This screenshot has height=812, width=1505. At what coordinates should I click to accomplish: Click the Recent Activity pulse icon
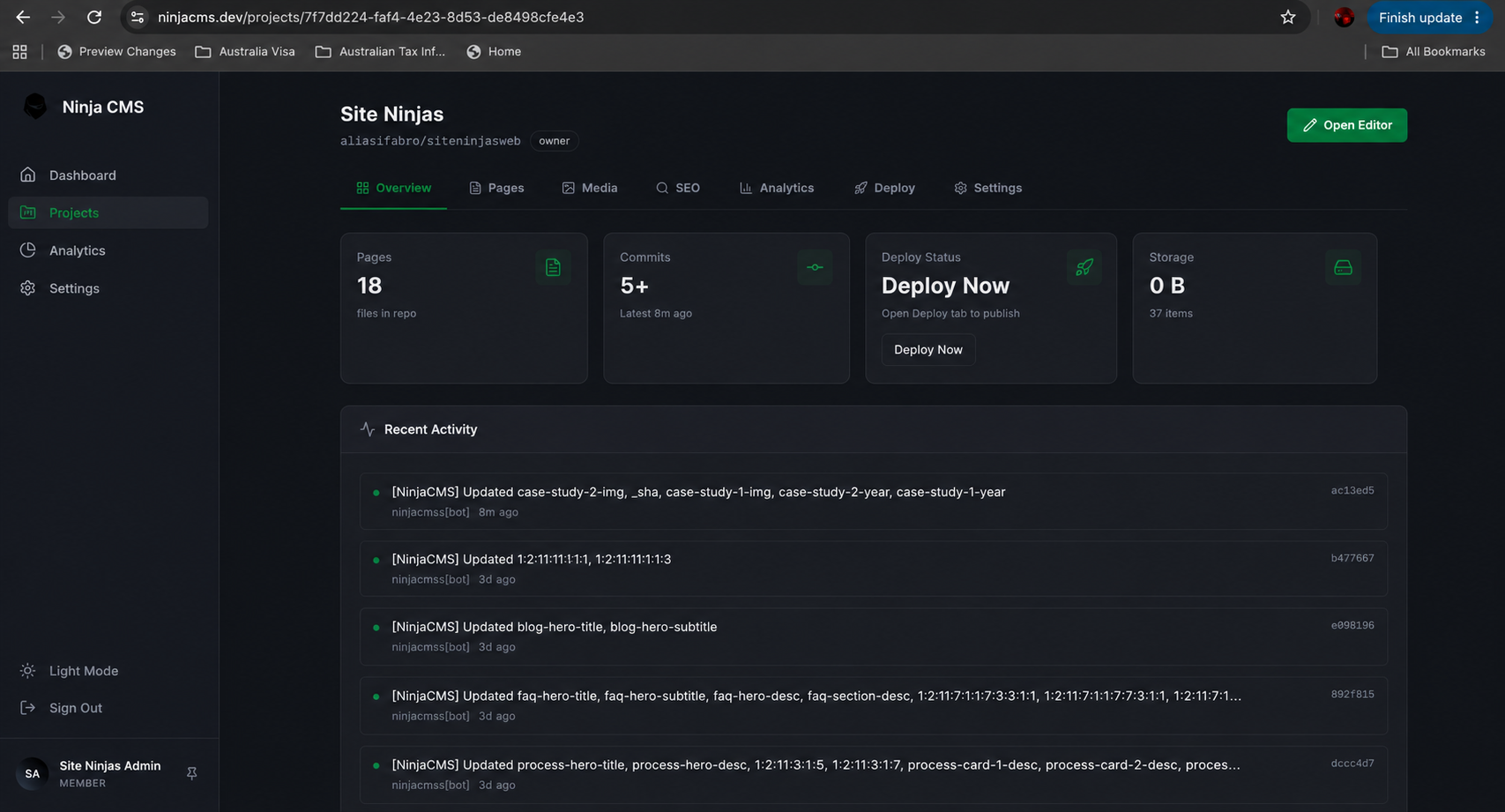pos(368,429)
